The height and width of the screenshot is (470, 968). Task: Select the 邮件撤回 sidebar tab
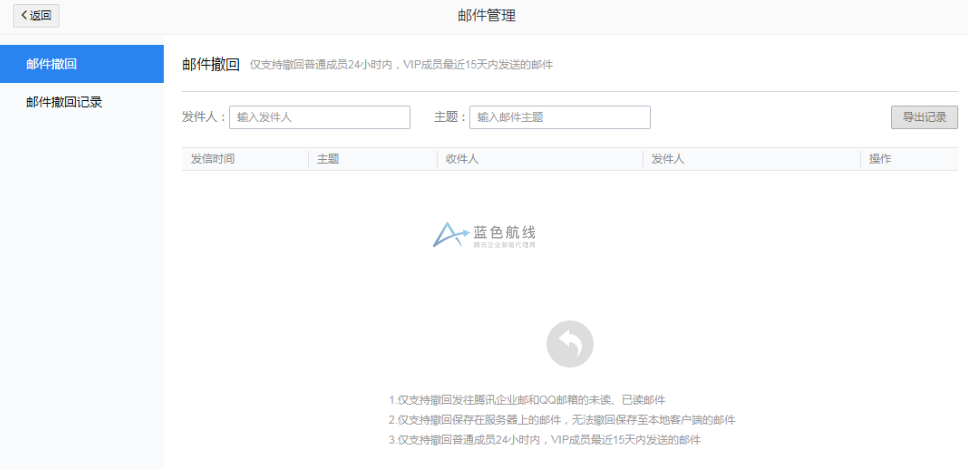(x=81, y=64)
